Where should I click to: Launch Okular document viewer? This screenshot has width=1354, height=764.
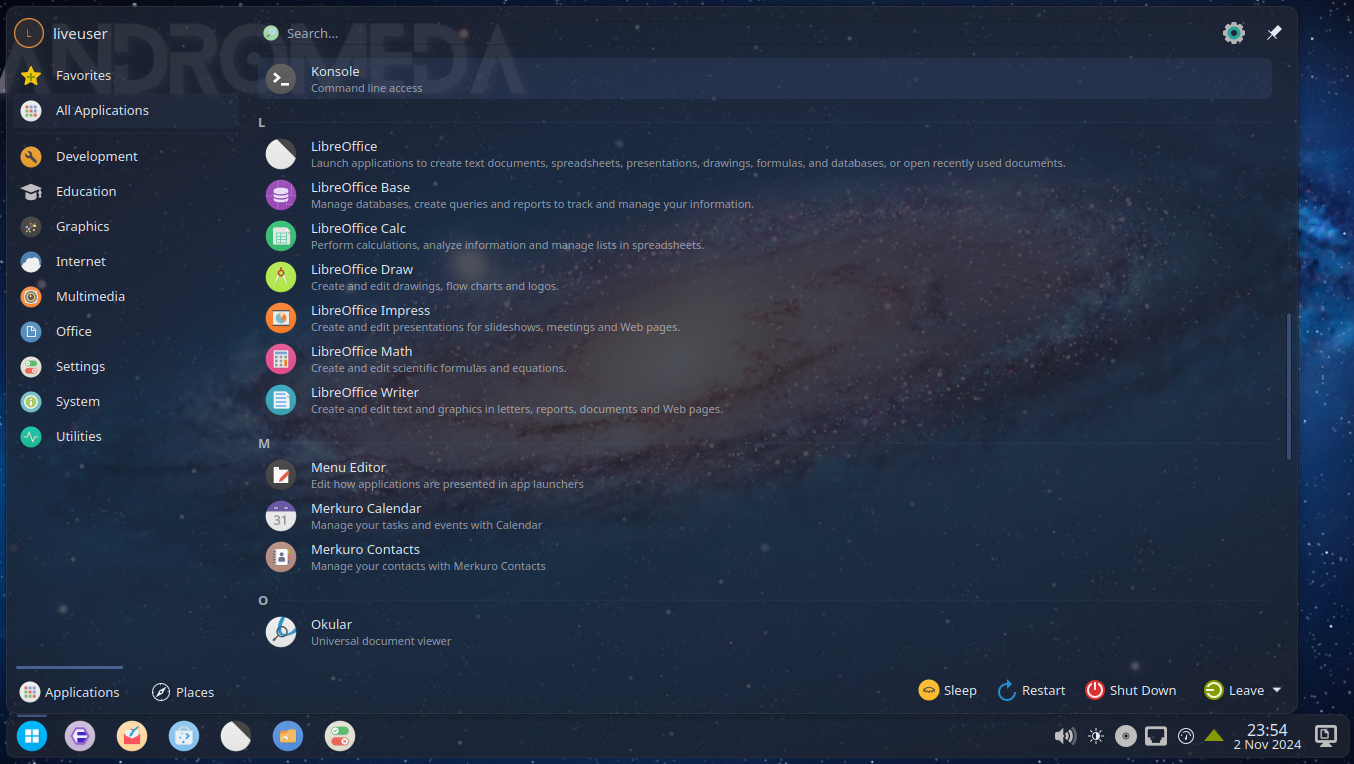click(765, 632)
